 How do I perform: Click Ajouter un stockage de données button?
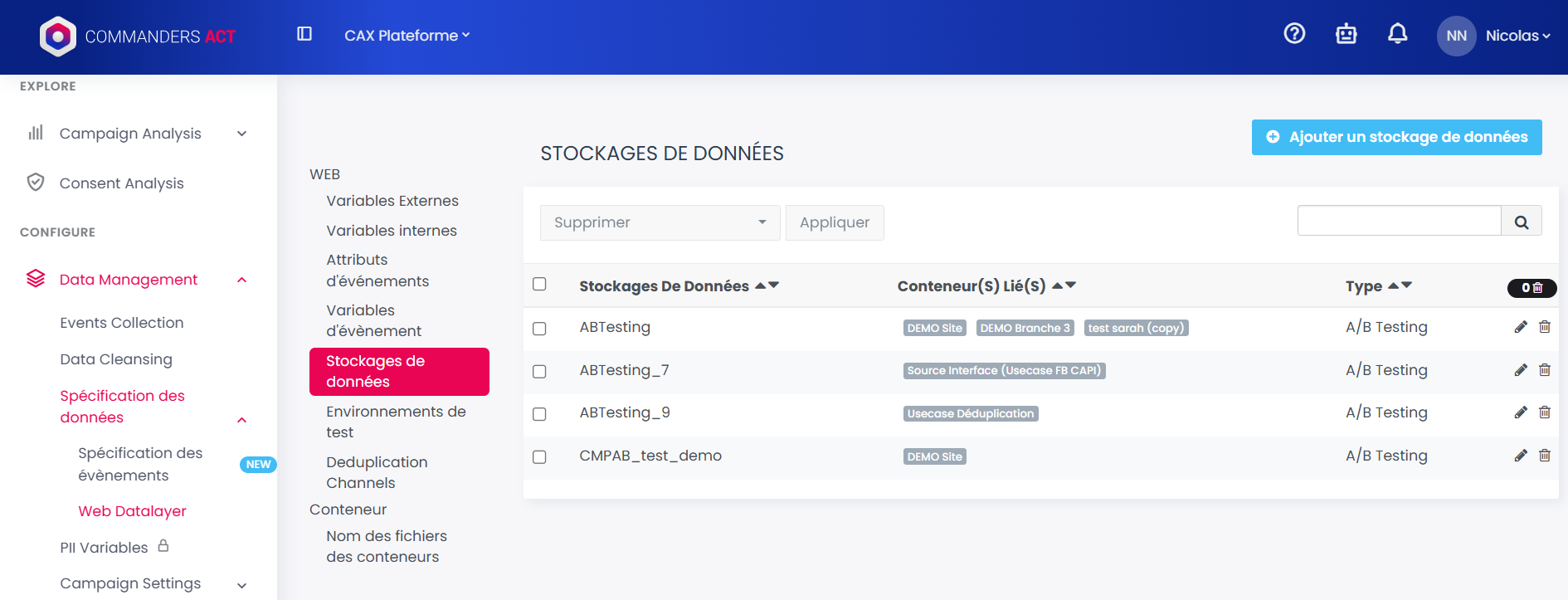(x=1396, y=137)
